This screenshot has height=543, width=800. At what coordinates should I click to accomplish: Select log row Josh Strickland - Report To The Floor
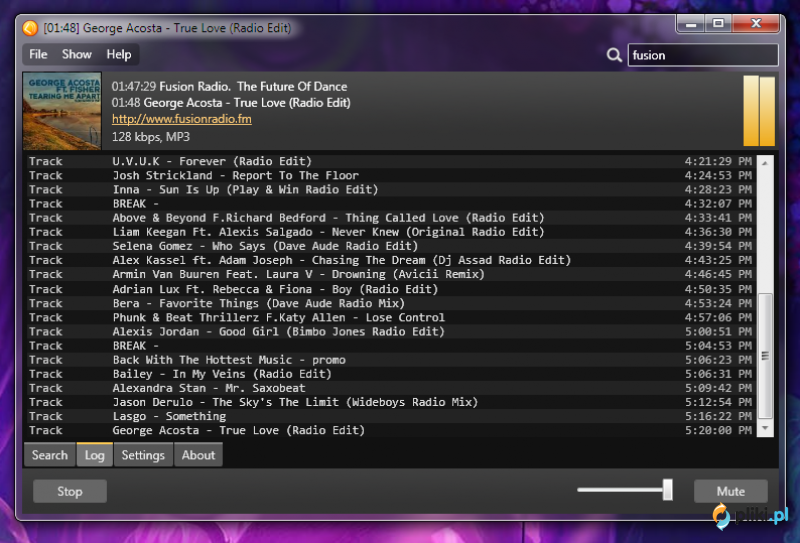pos(391,176)
